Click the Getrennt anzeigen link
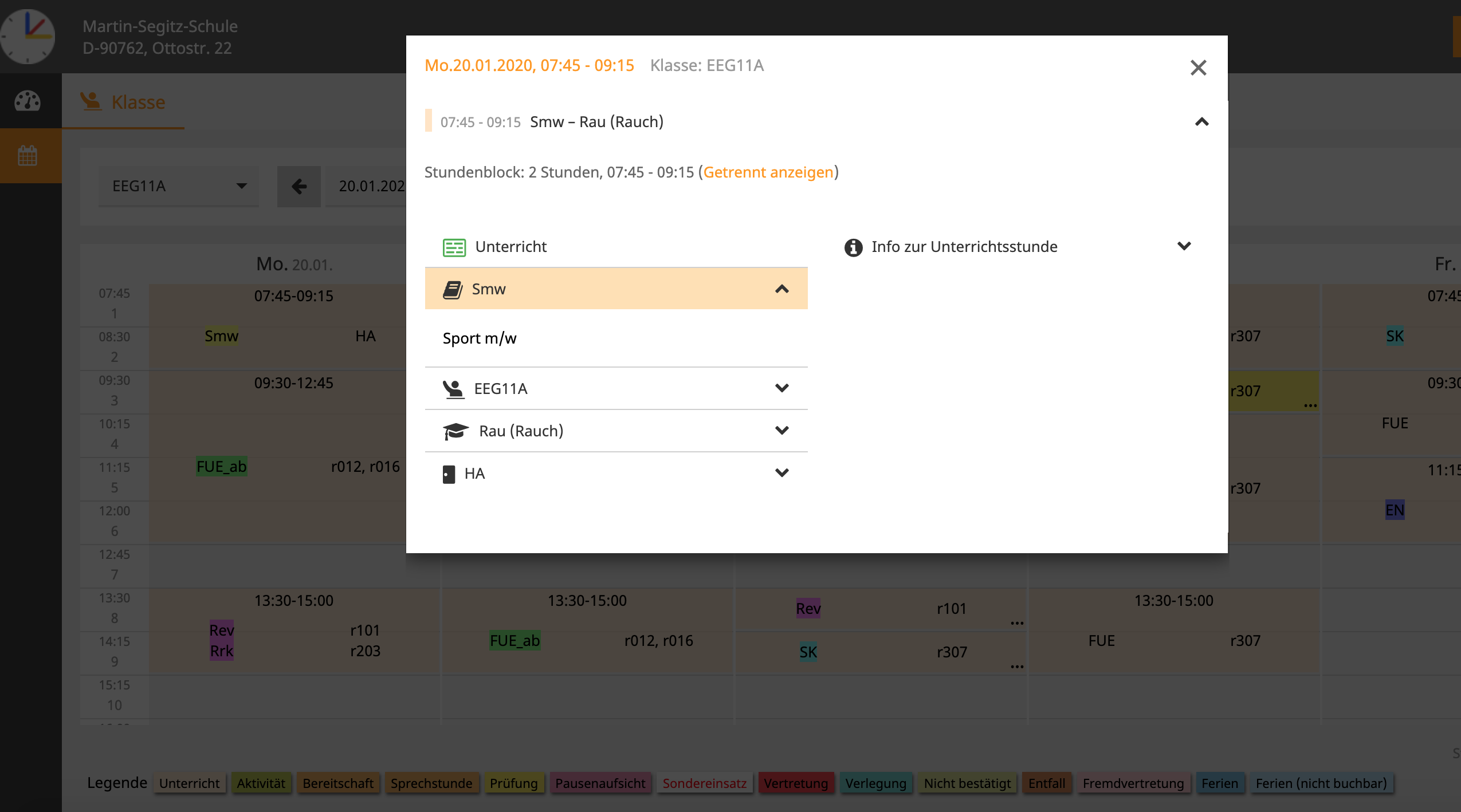 [768, 172]
